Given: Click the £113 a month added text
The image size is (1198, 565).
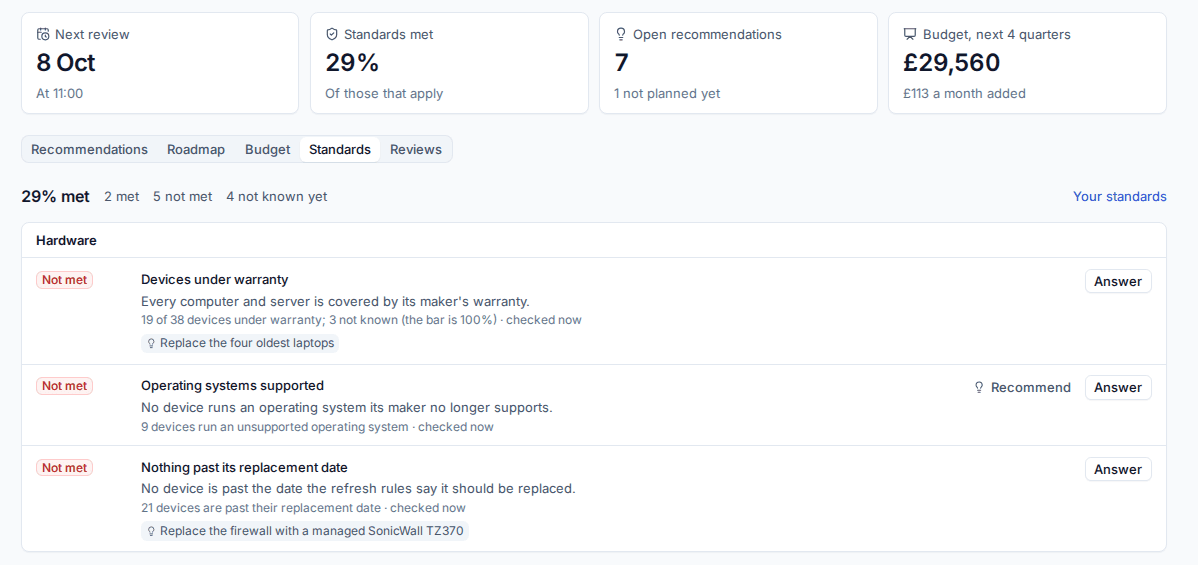Looking at the screenshot, I should pos(964,94).
